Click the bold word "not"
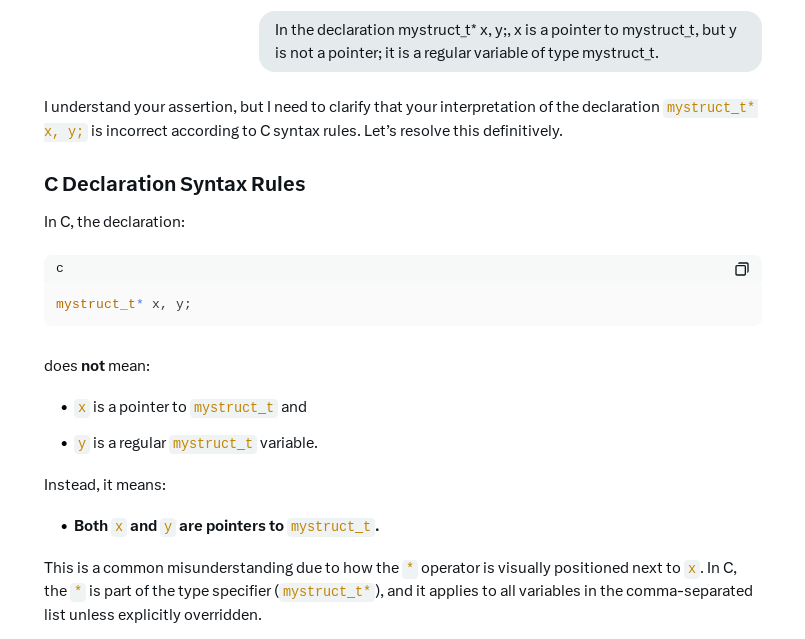The width and height of the screenshot is (805, 639). click(93, 366)
